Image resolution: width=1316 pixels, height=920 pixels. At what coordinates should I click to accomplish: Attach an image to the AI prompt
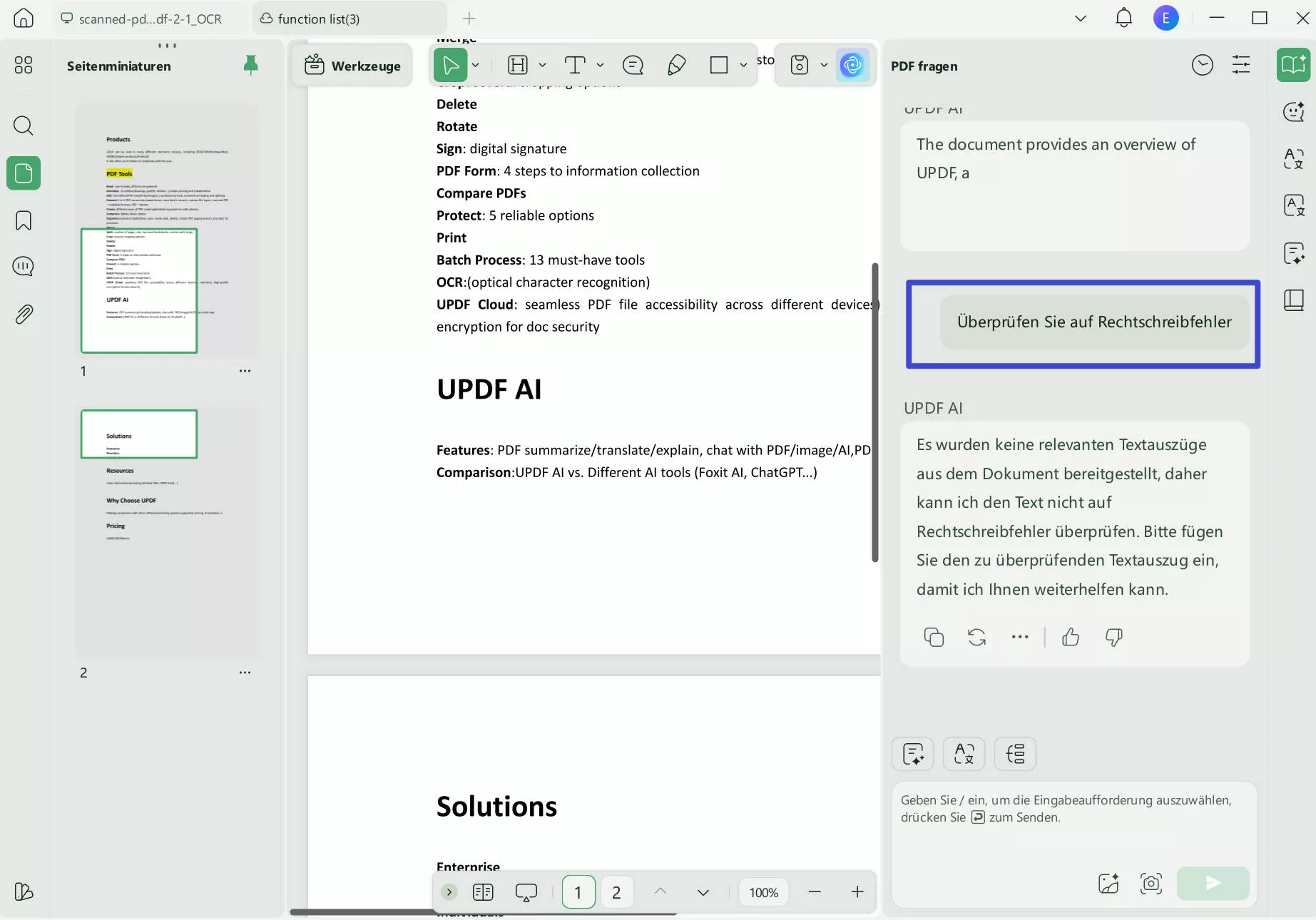1108,884
